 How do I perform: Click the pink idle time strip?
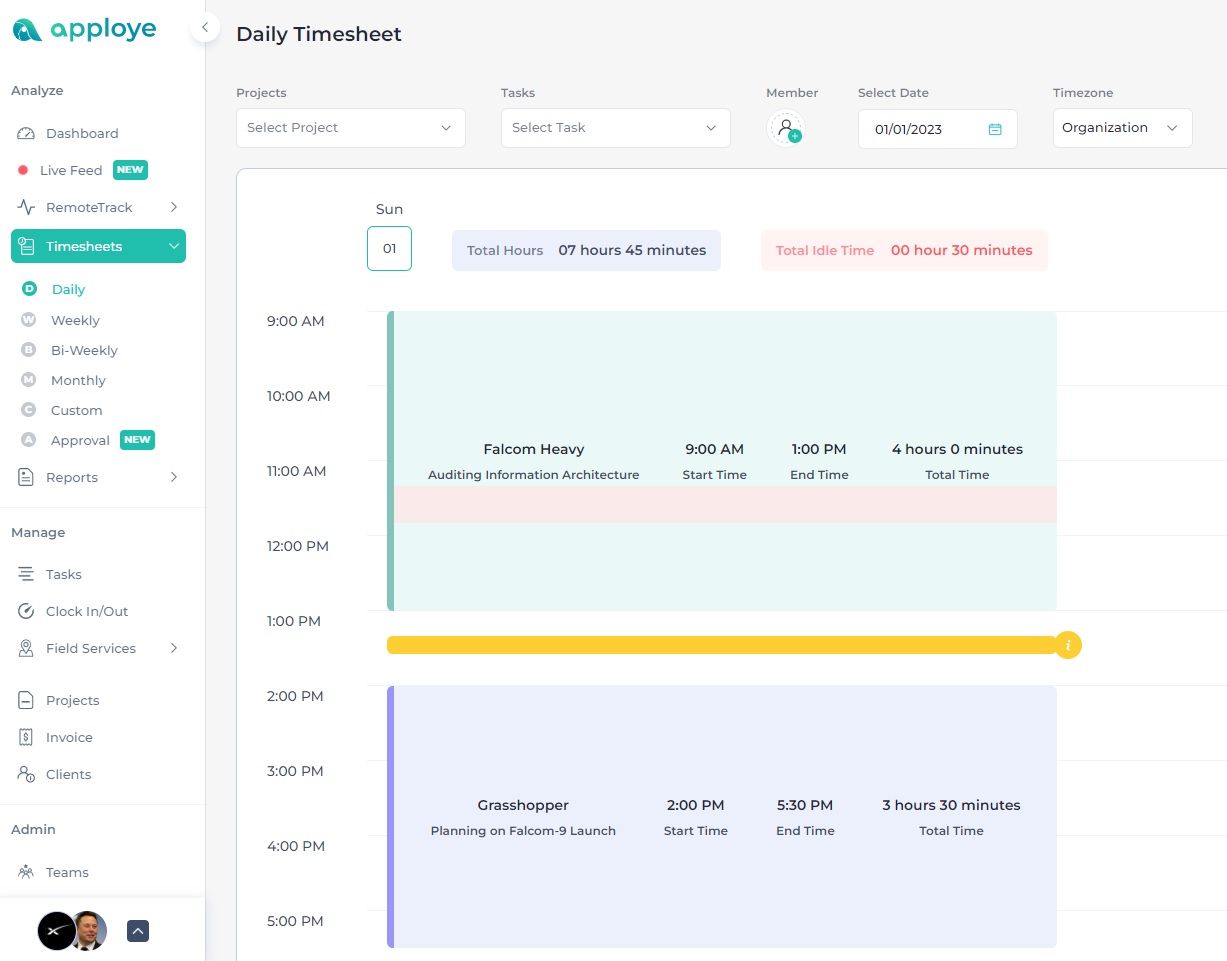(x=725, y=504)
